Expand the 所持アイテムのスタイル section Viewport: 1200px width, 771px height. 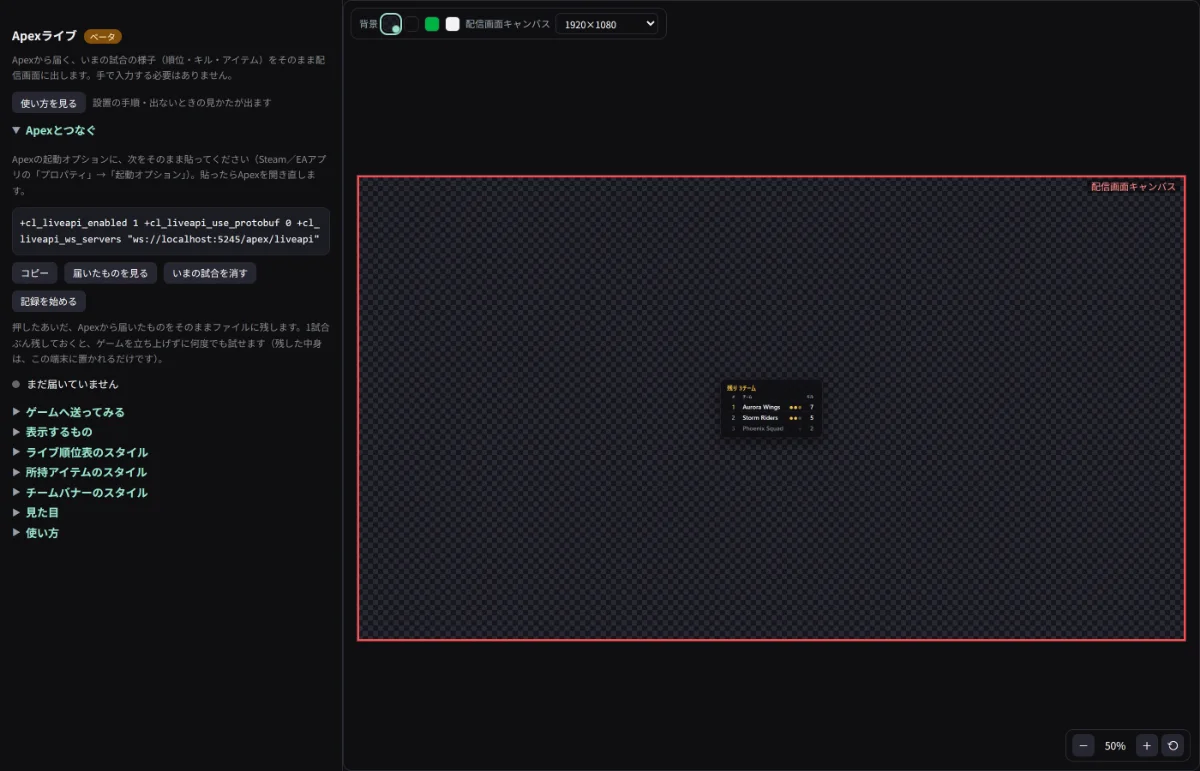point(79,472)
